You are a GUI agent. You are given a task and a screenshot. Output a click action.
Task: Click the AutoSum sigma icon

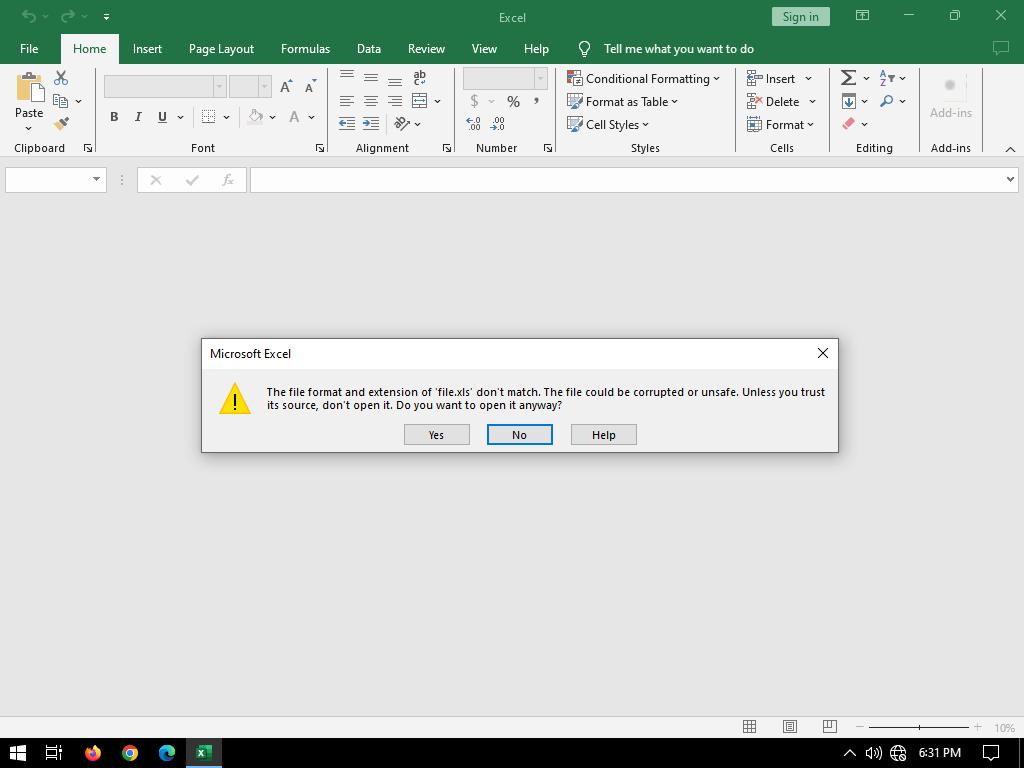(x=848, y=78)
